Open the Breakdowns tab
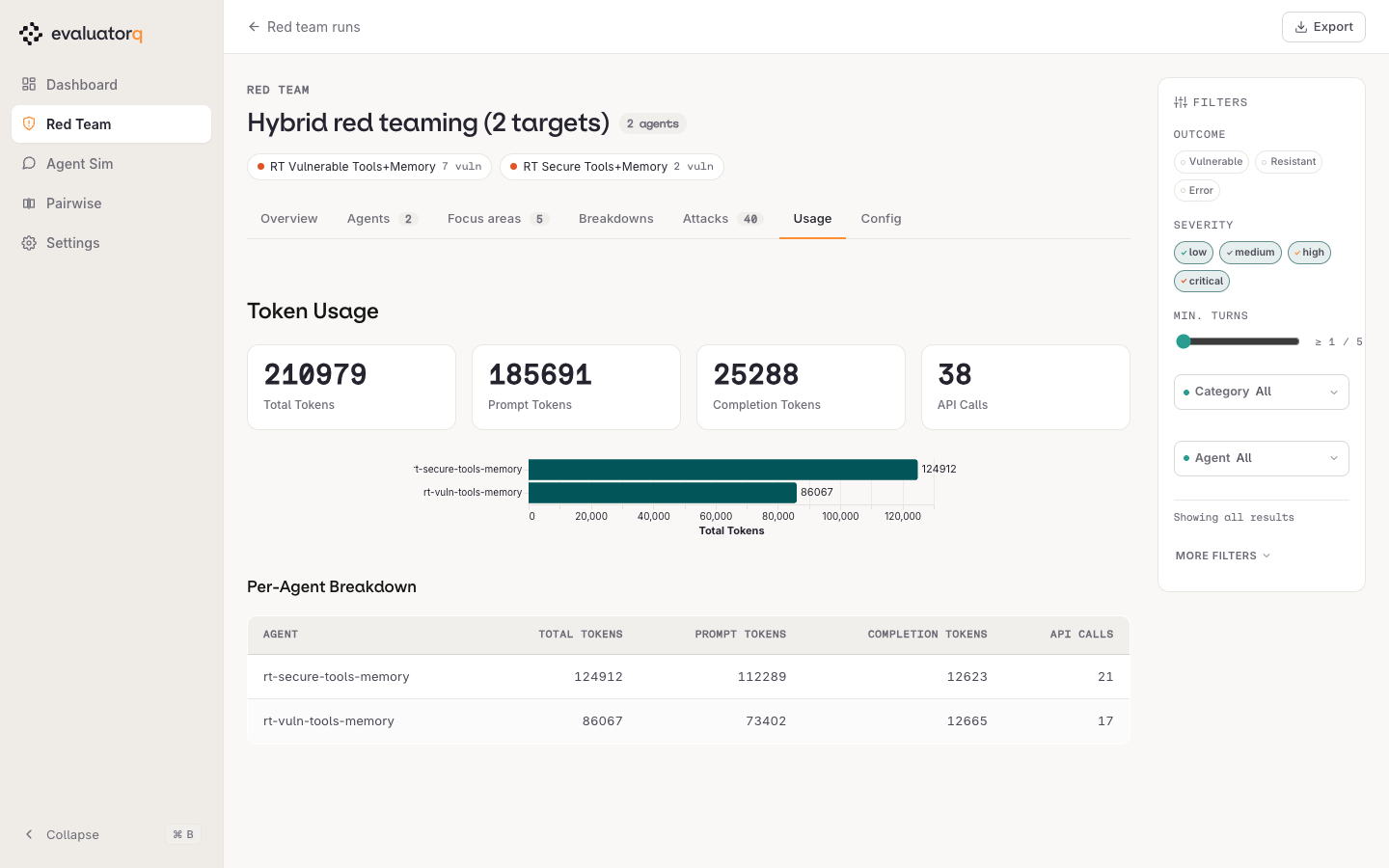This screenshot has height=868, width=1389. click(616, 219)
